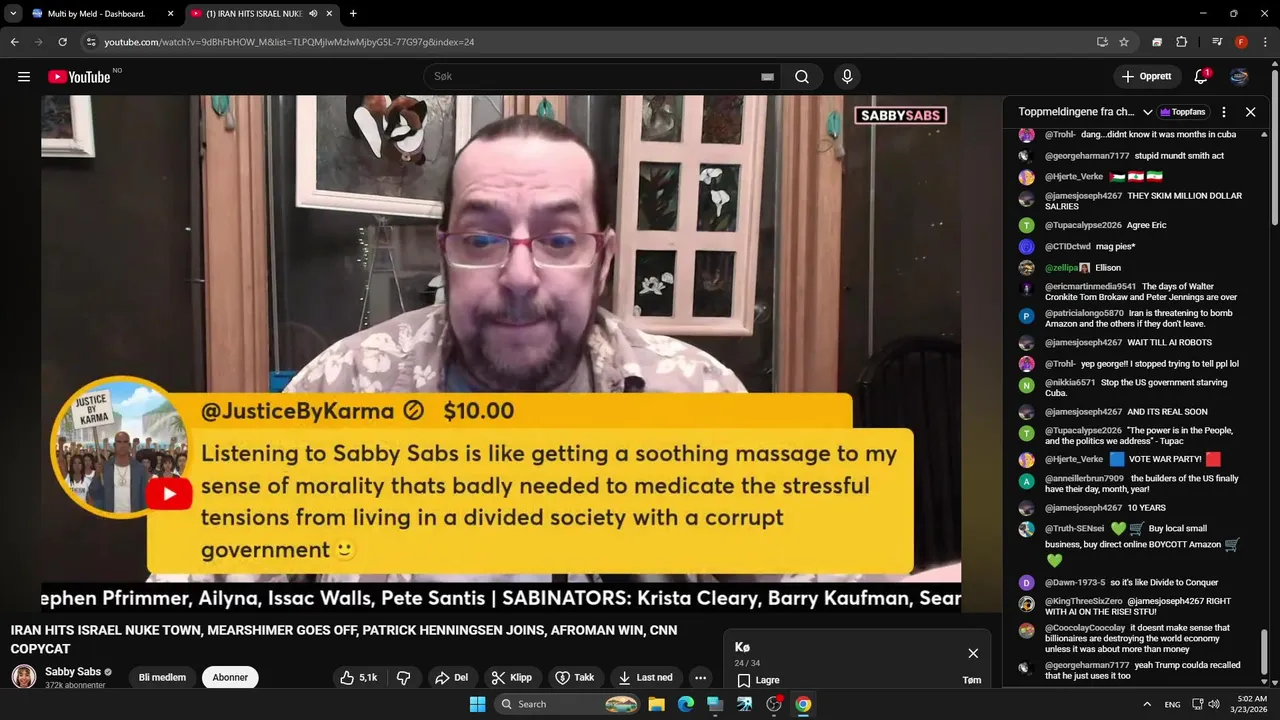Image resolution: width=1280 pixels, height=720 pixels.
Task: Open the tab search dropdown arrow
Action: (13, 14)
